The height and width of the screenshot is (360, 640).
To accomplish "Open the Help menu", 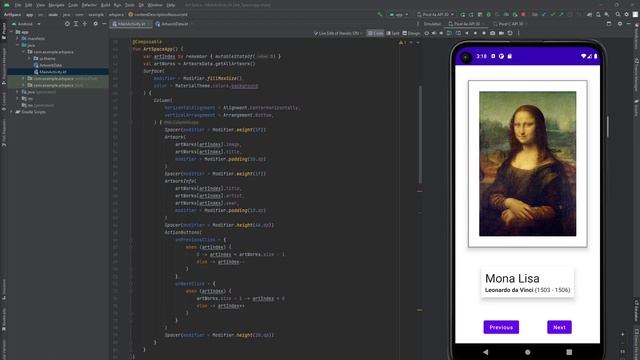I will (x=171, y=5).
